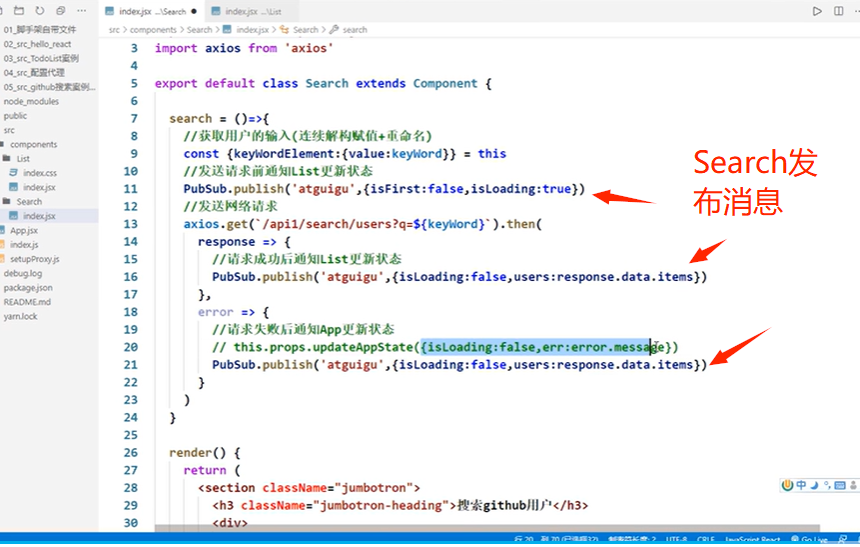Run the code with the play button

pos(817,11)
